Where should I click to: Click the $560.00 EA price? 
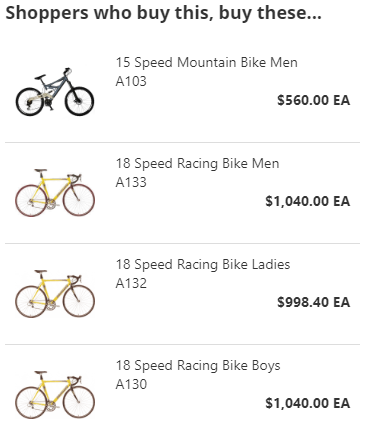coord(313,100)
